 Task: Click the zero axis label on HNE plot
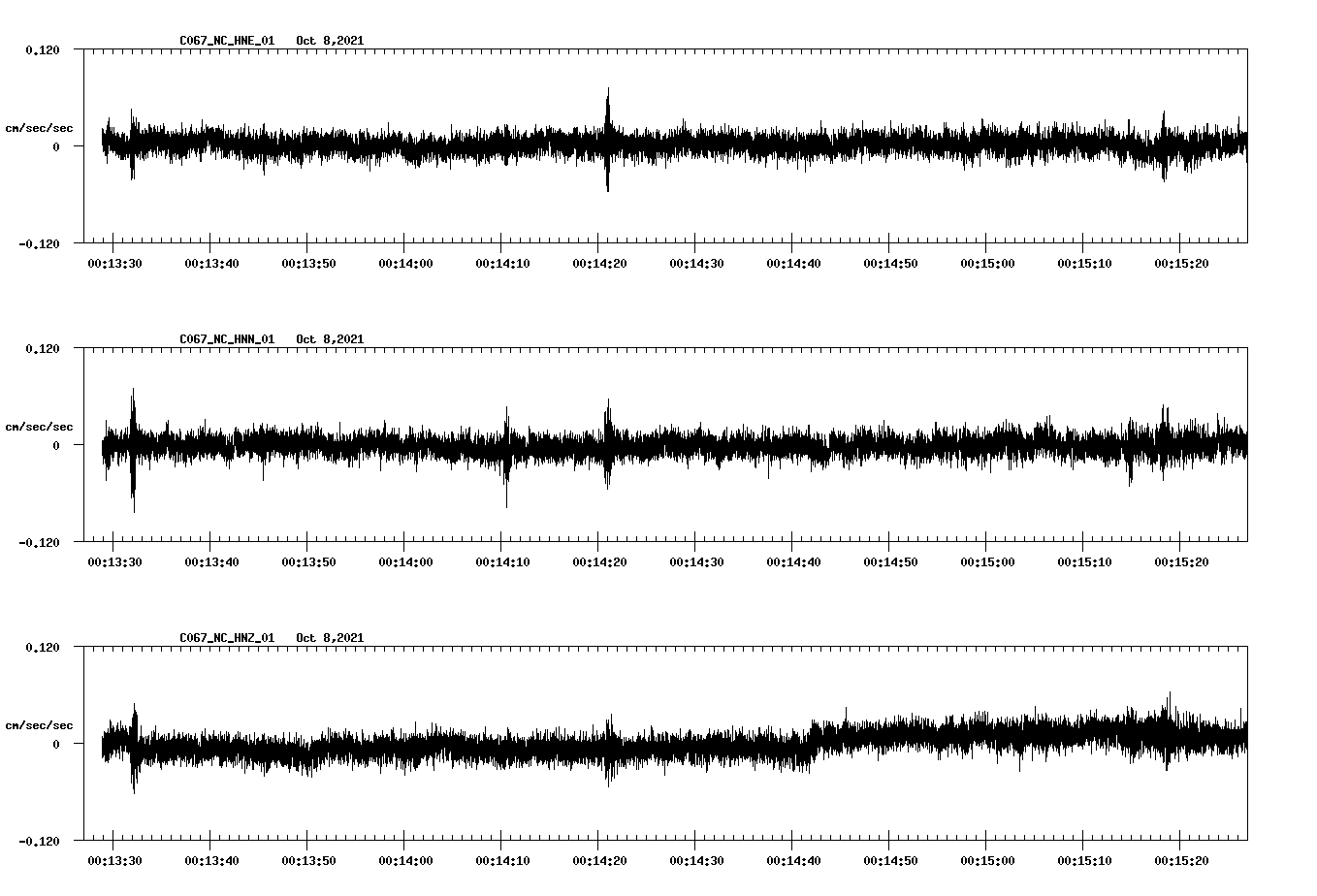point(56,147)
